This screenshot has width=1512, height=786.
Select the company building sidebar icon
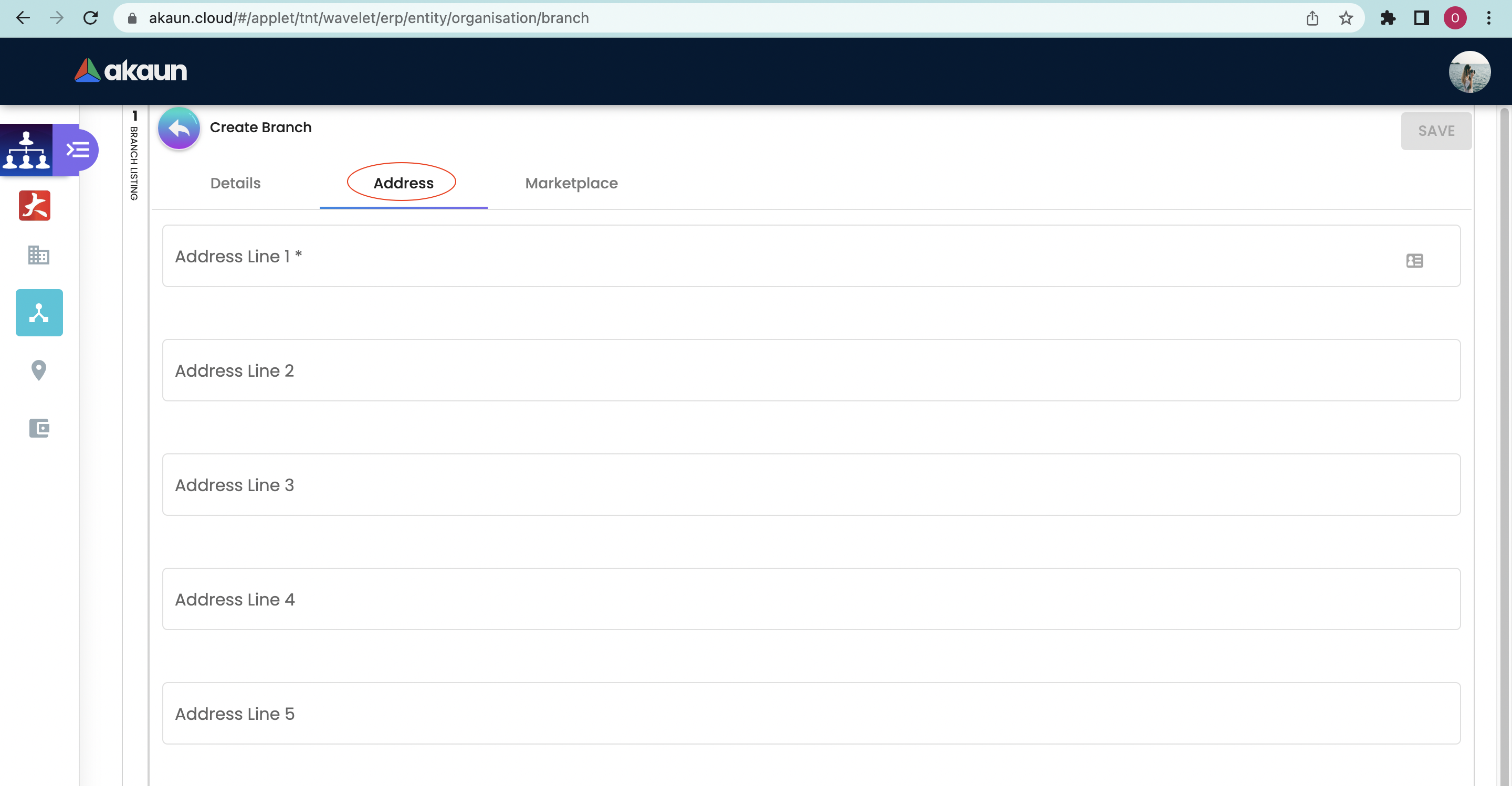click(39, 255)
